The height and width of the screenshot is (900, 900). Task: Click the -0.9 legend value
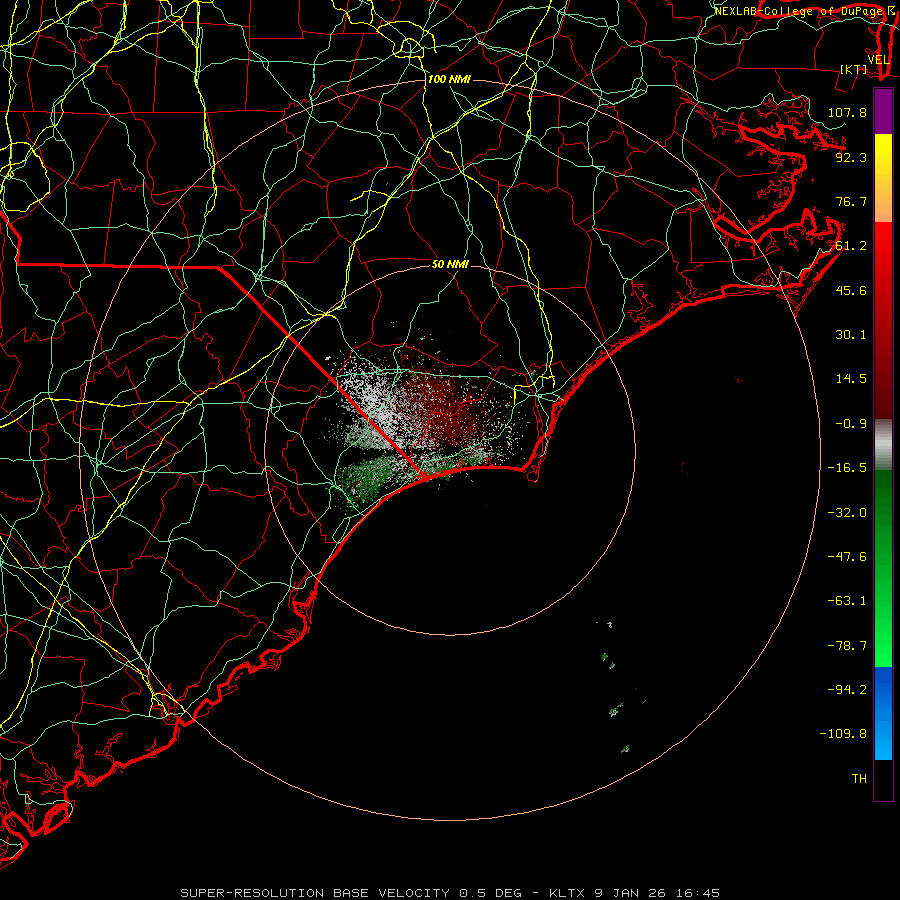coord(851,424)
